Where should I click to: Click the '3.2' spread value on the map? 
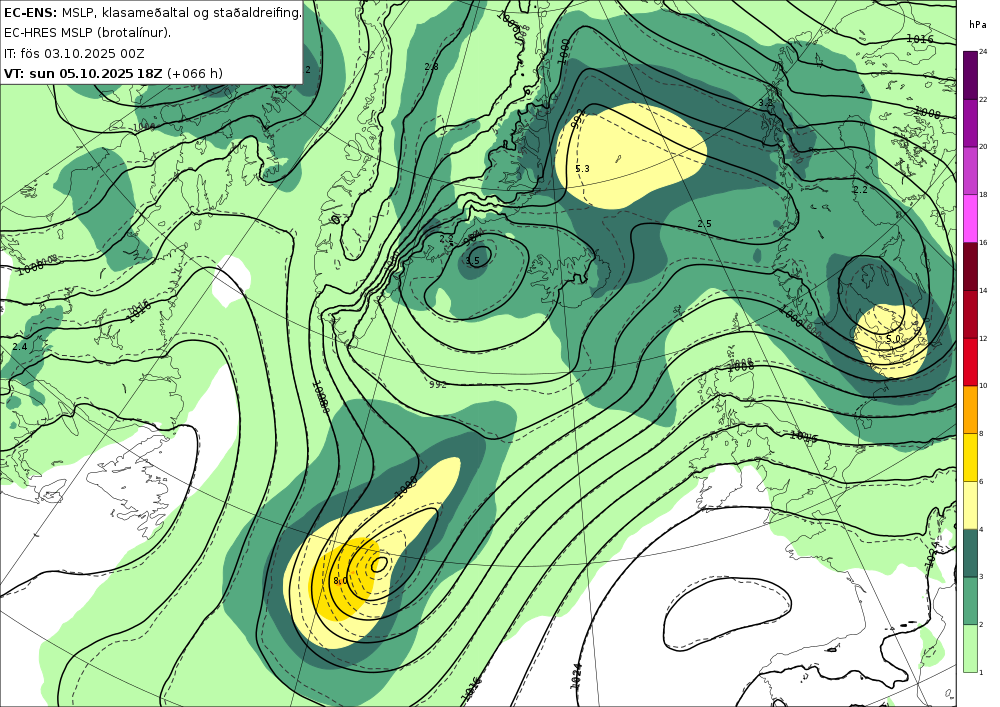765,103
